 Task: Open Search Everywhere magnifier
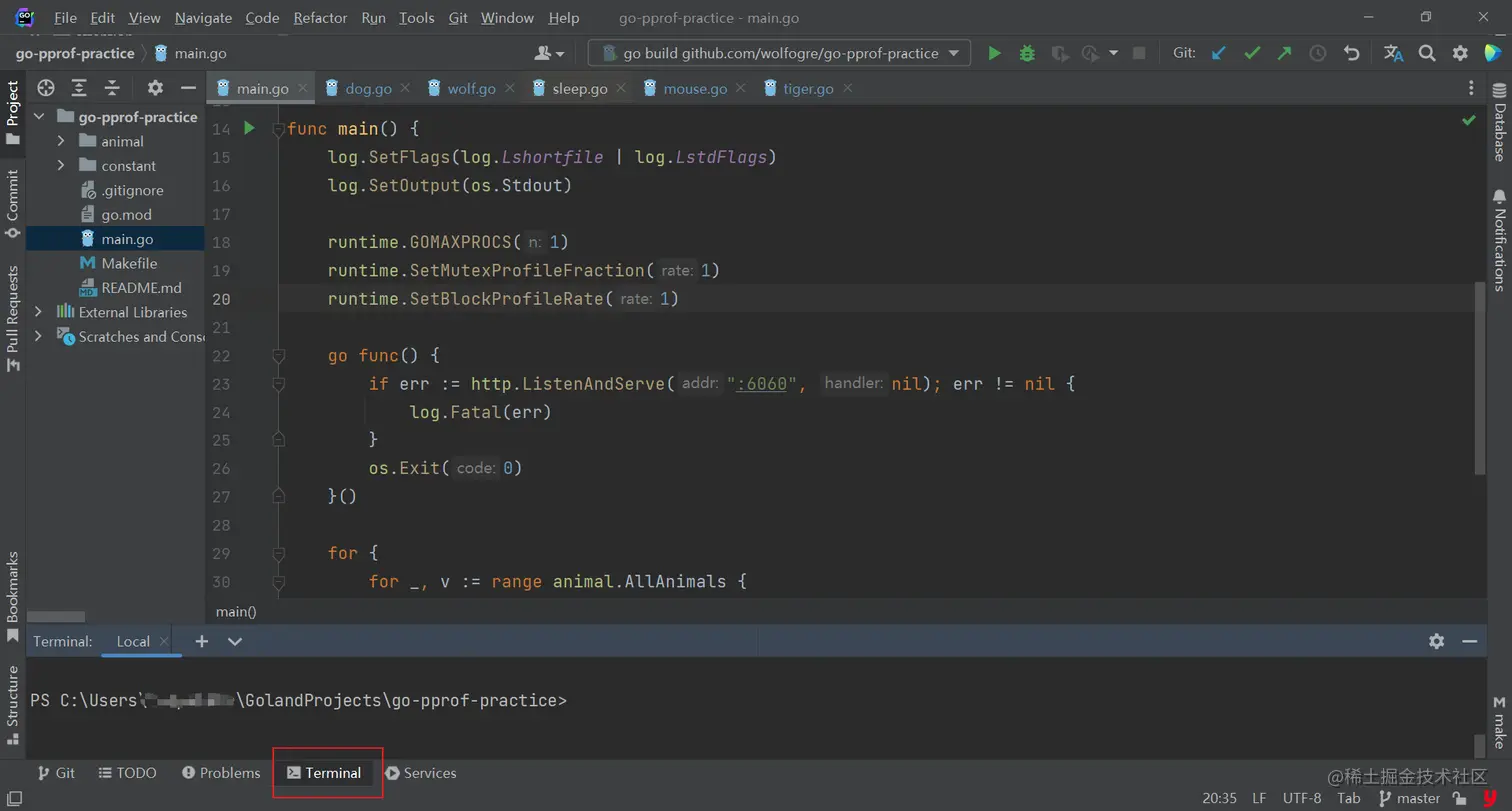point(1427,53)
